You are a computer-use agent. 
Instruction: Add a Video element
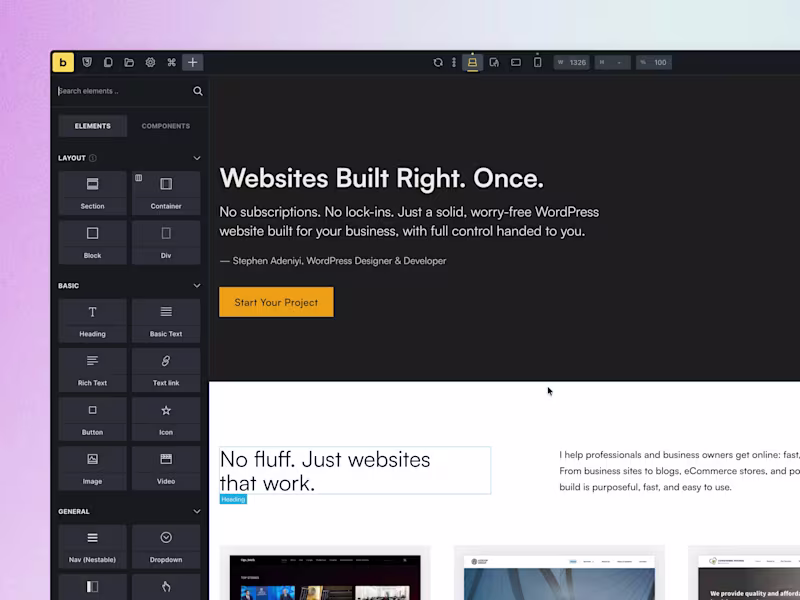[166, 468]
